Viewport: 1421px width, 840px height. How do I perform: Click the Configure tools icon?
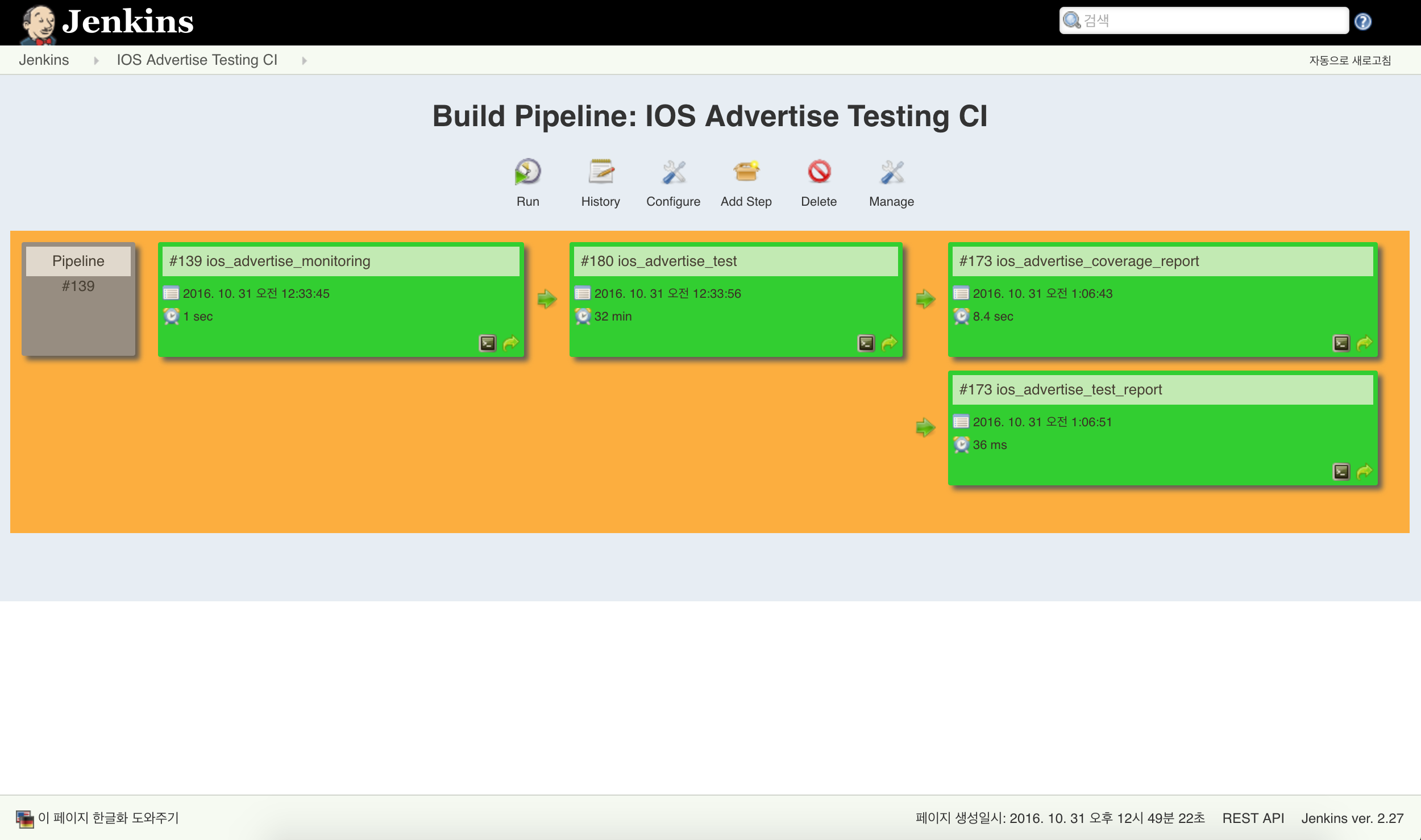pyautogui.click(x=674, y=172)
